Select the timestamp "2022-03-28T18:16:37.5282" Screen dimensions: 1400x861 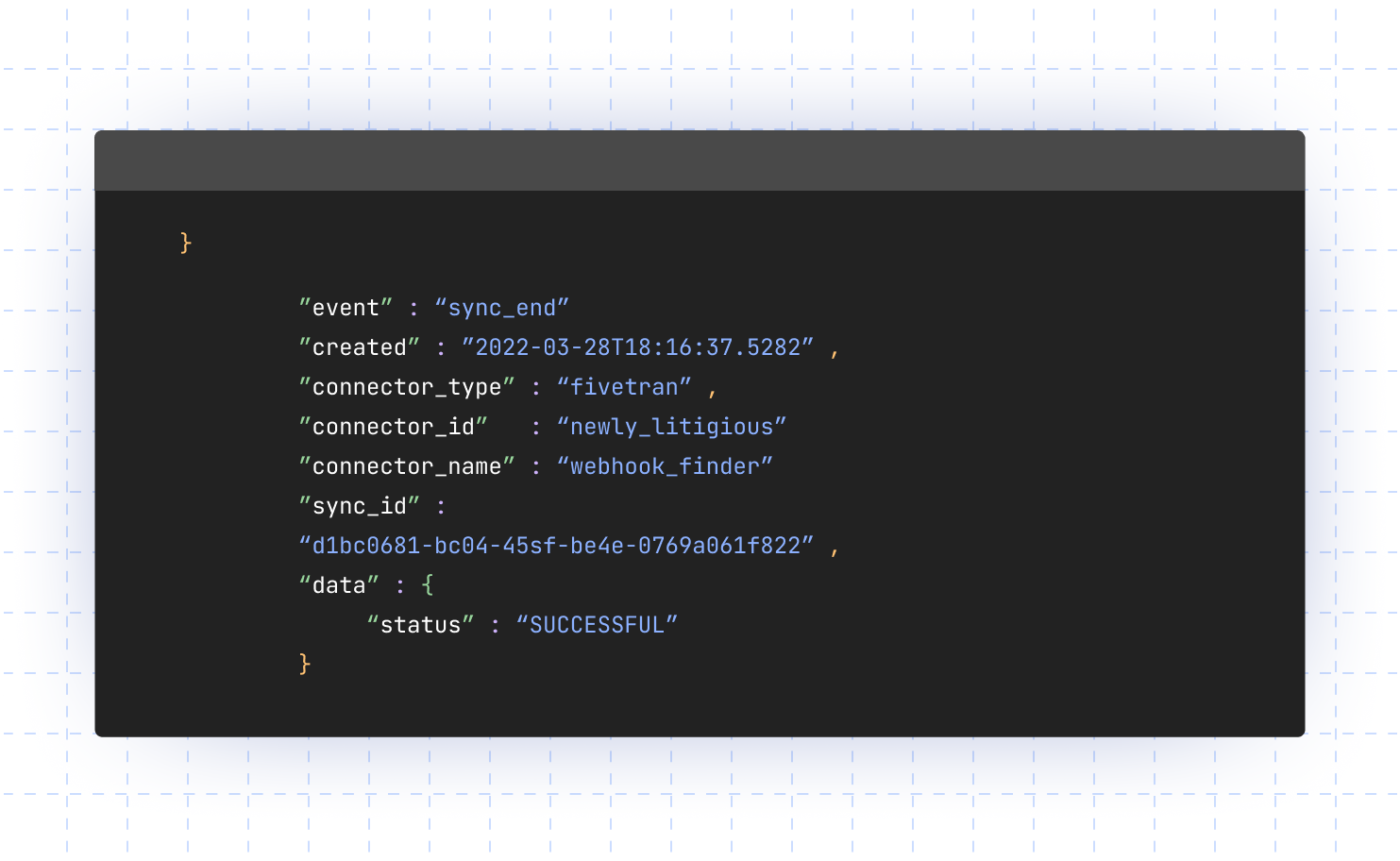[x=637, y=347]
